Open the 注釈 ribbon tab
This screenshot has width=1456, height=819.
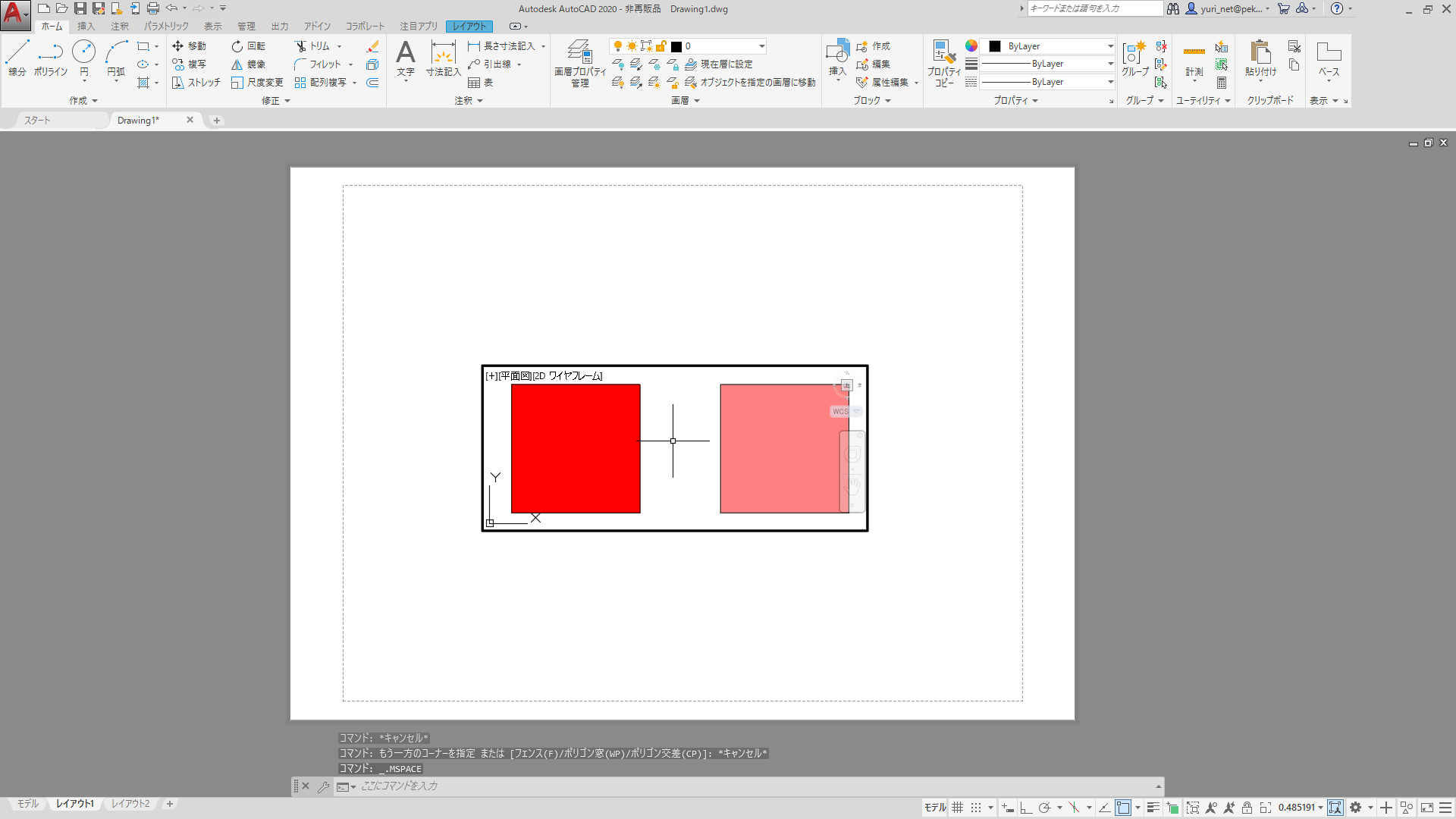coord(120,27)
